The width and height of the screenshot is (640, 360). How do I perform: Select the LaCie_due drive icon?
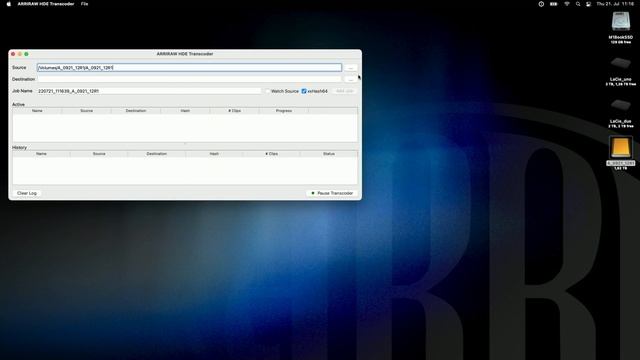(620, 105)
